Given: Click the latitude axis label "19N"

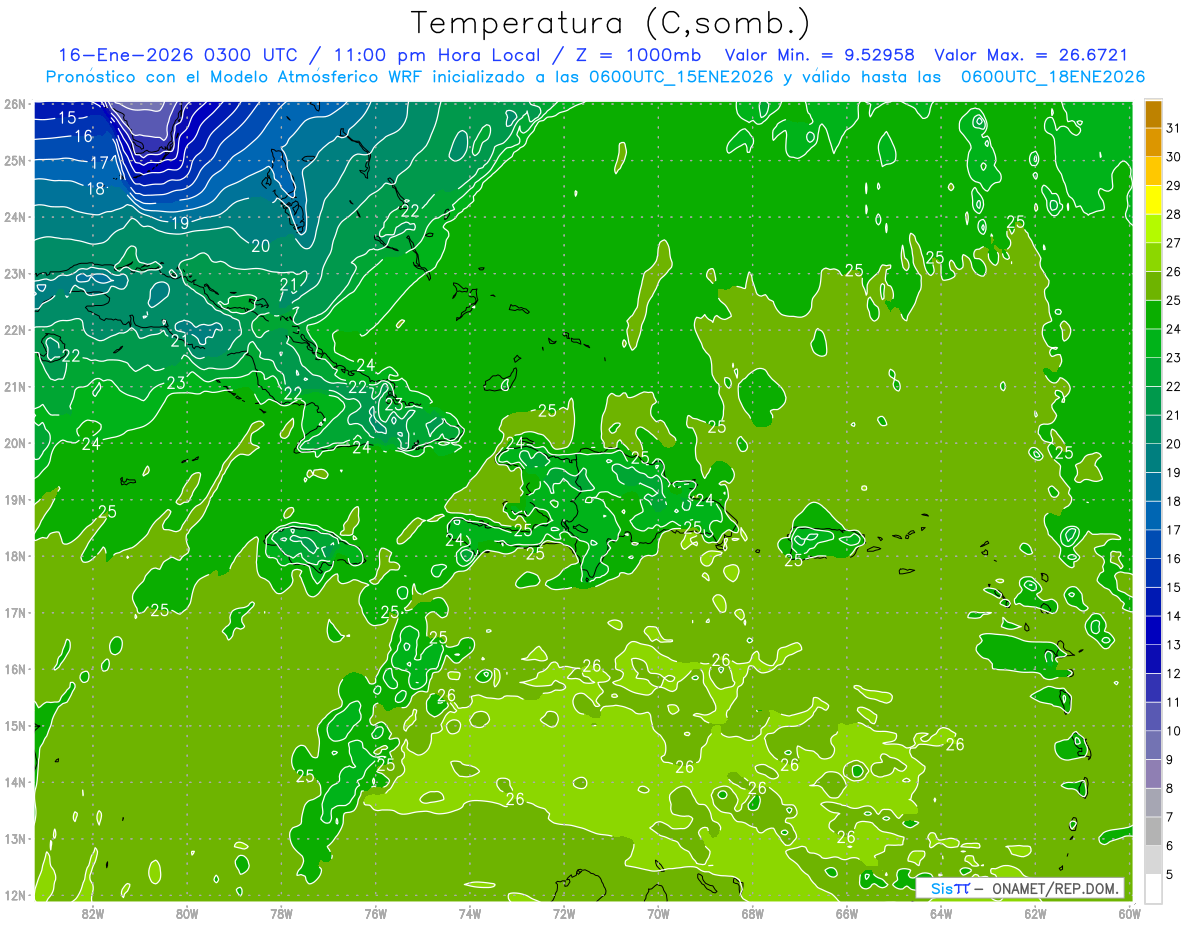Looking at the screenshot, I should pyautogui.click(x=14, y=499).
